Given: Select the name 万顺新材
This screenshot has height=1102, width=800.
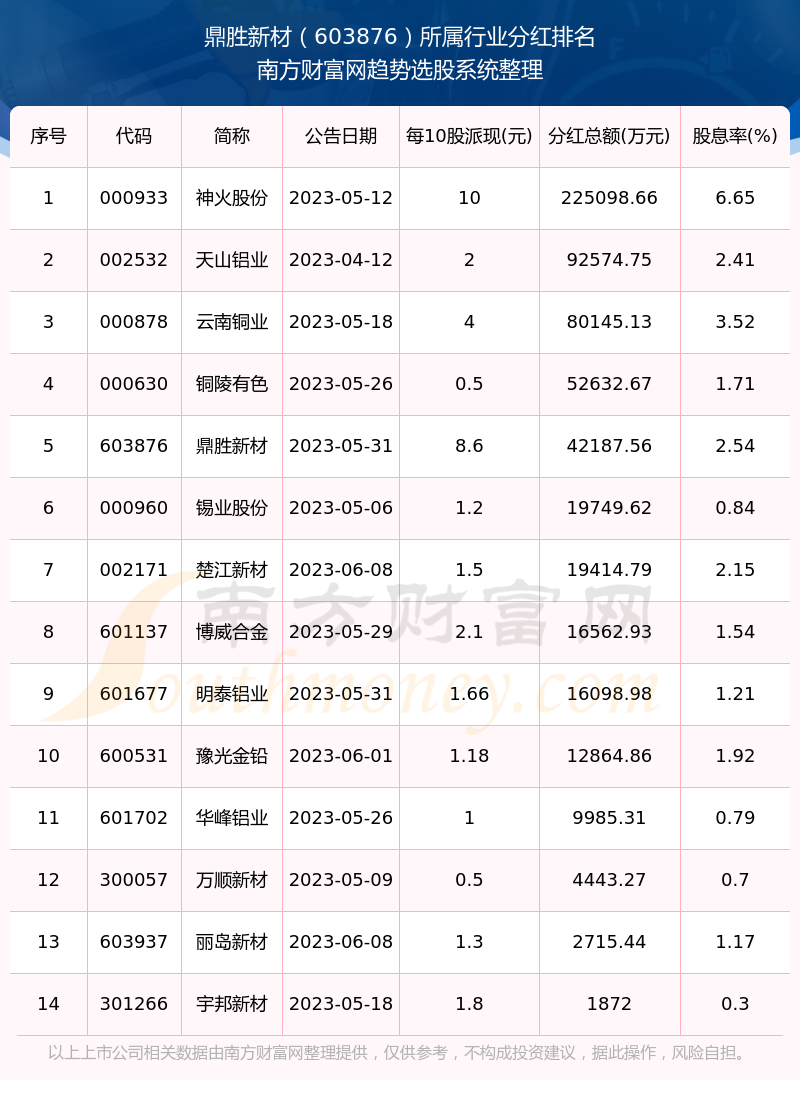Looking at the screenshot, I should 232,880.
